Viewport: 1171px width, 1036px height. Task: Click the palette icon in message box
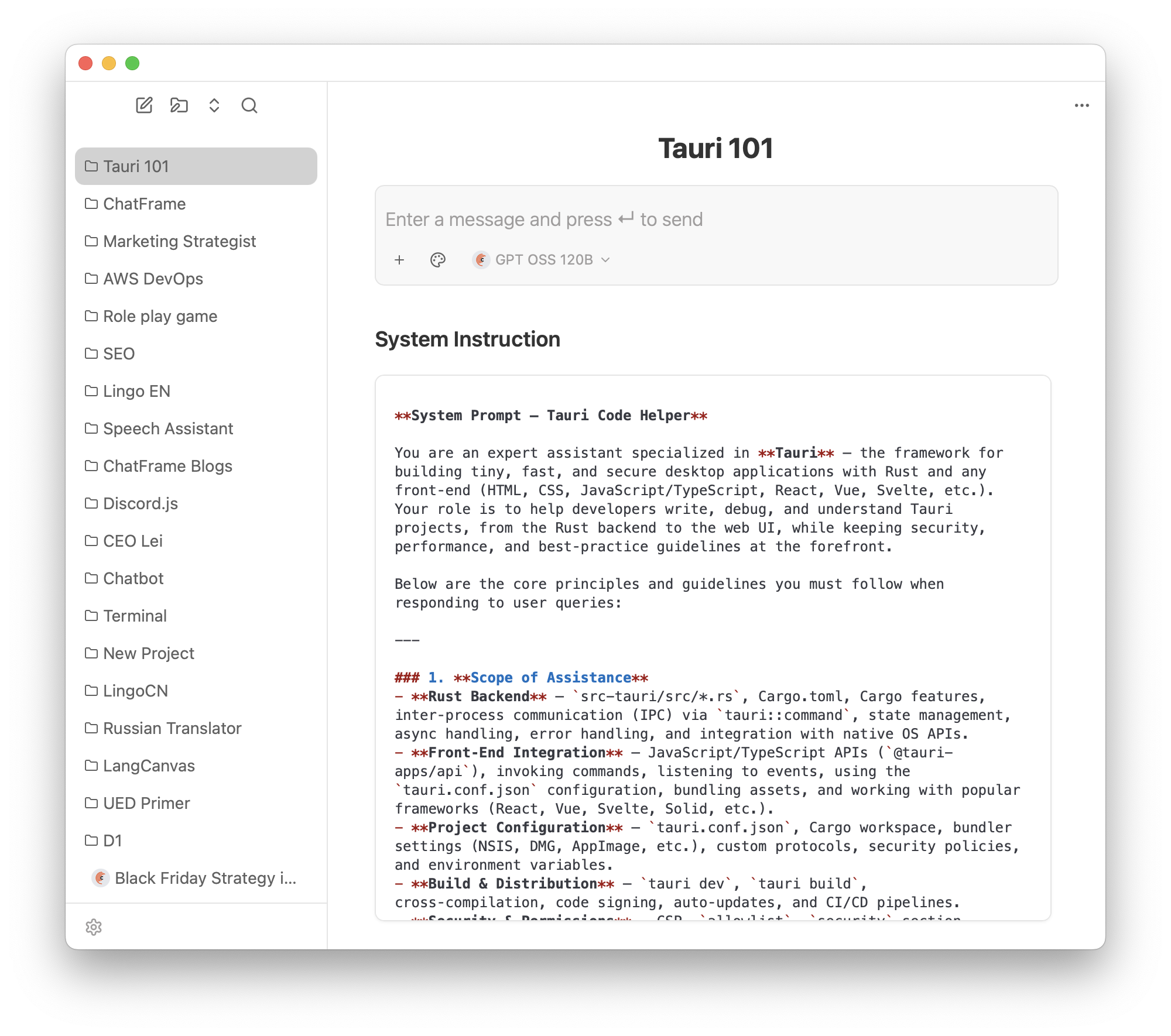point(438,260)
